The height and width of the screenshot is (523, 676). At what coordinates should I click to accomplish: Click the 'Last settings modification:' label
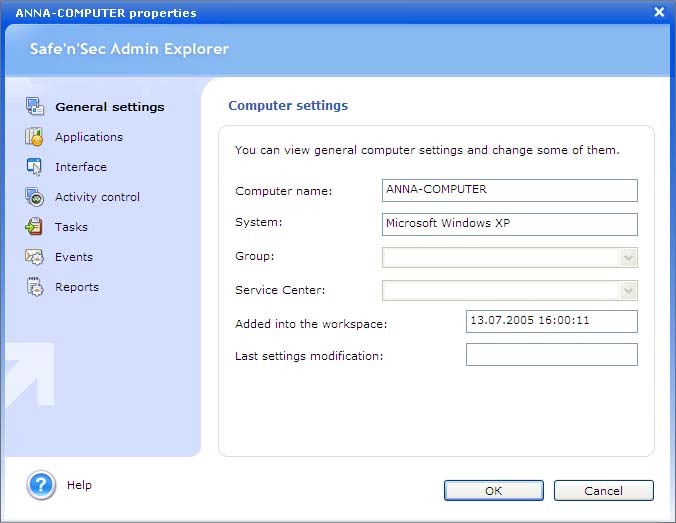pos(309,356)
